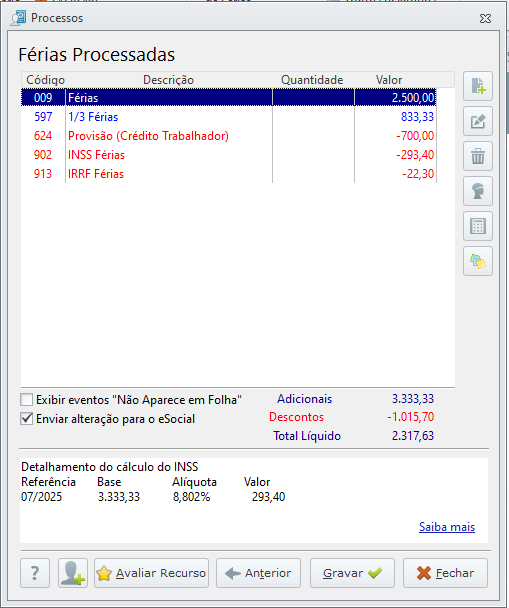
Task: Enable Exibir eventos "Não Aparece em Folha"
Action: tap(27, 399)
